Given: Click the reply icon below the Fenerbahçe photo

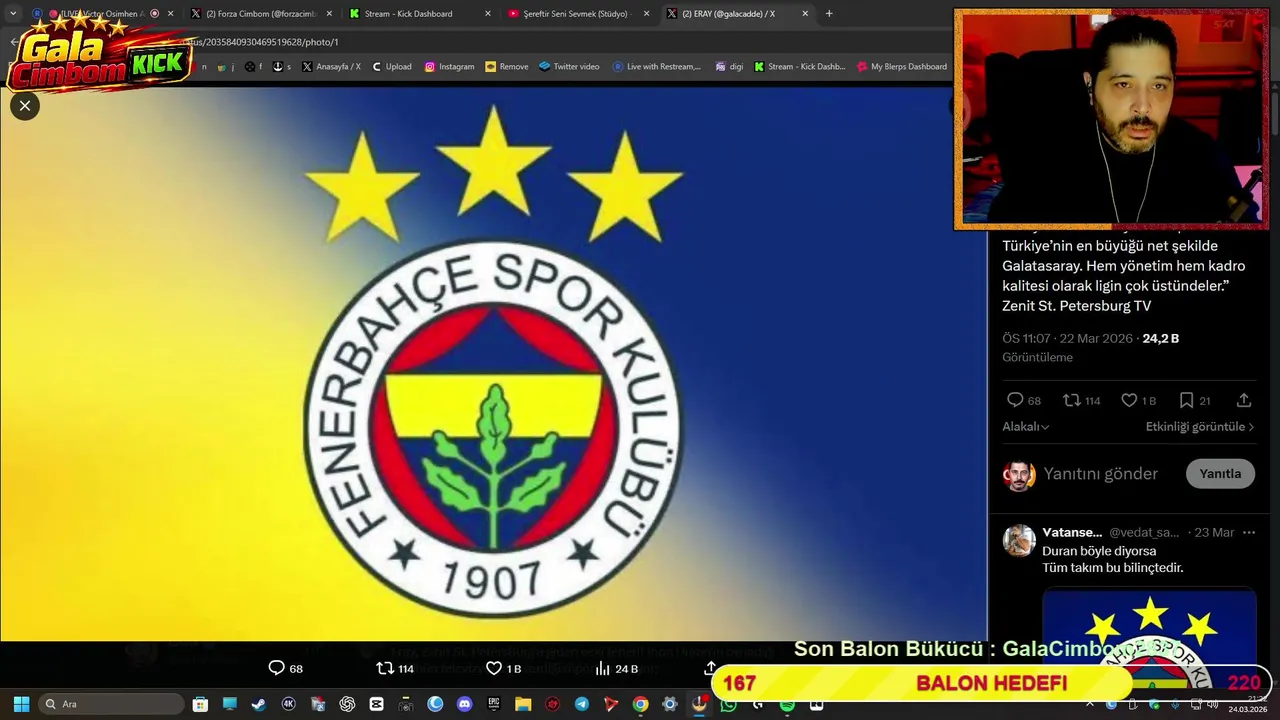Looking at the screenshot, I should (277, 668).
